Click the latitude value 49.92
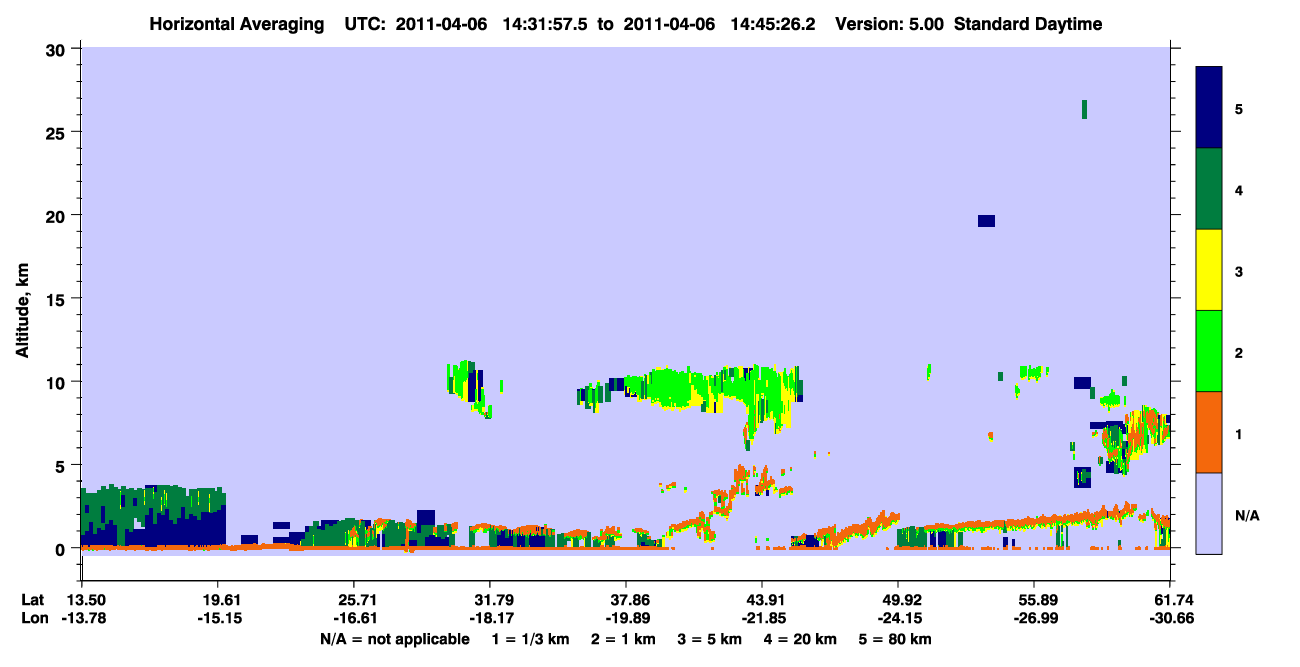The image size is (1300, 667). coord(898,600)
